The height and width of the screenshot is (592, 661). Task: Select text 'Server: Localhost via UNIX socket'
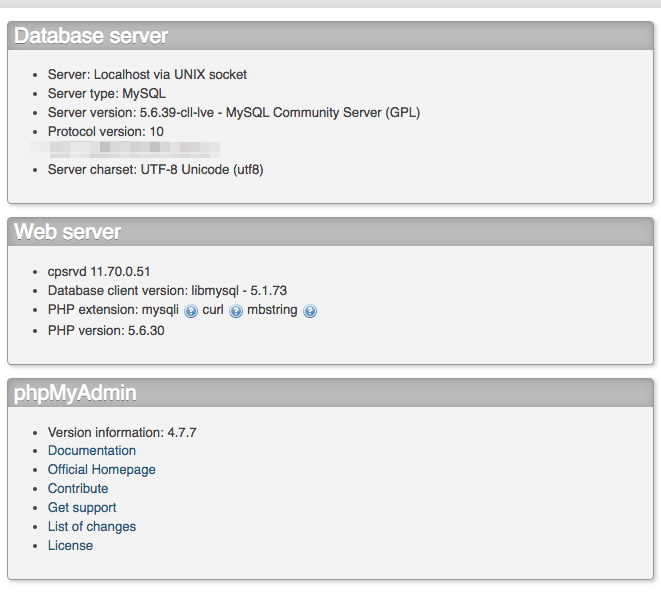point(147,74)
